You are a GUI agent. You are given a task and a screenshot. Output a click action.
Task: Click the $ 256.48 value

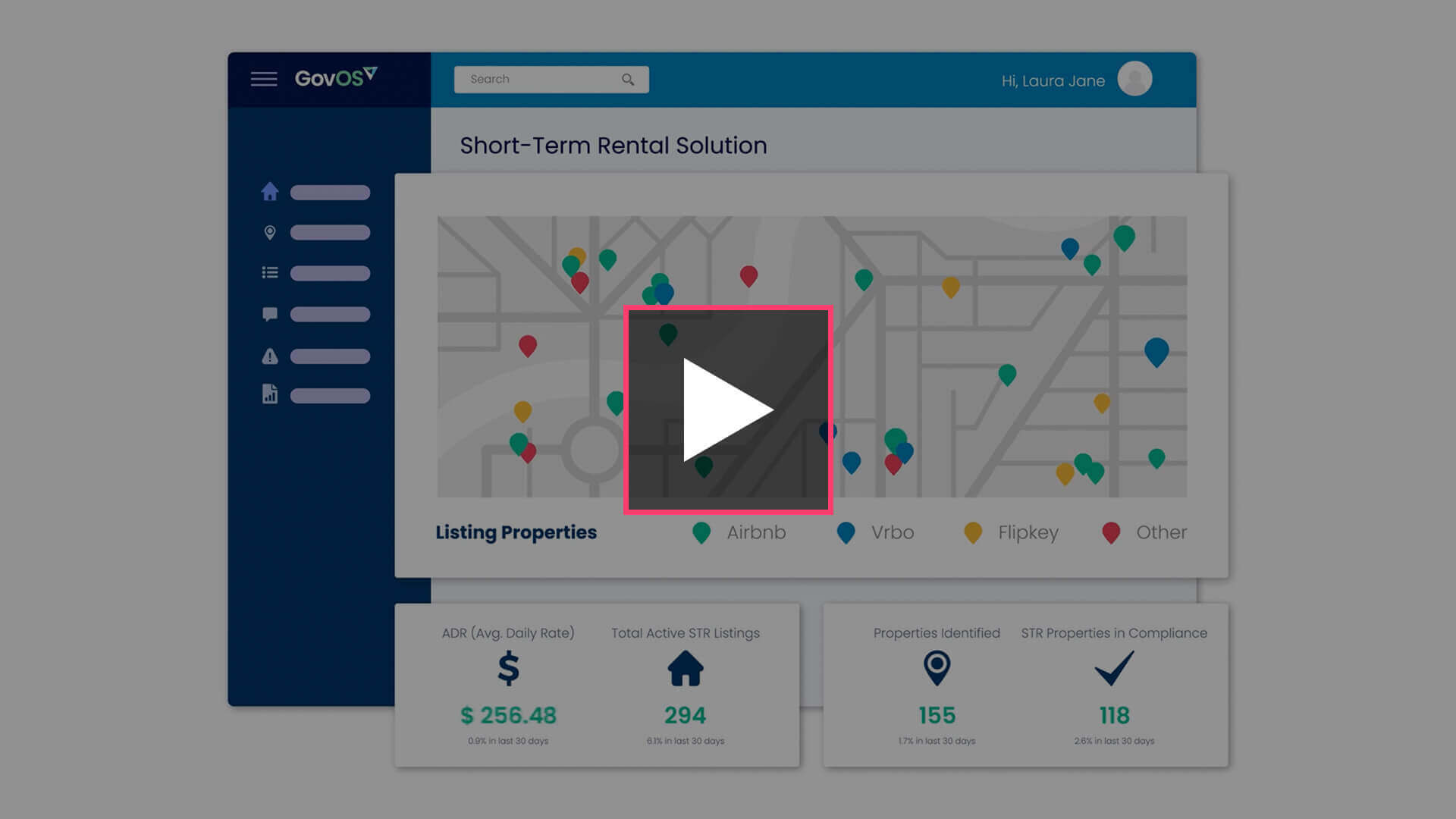coord(509,715)
